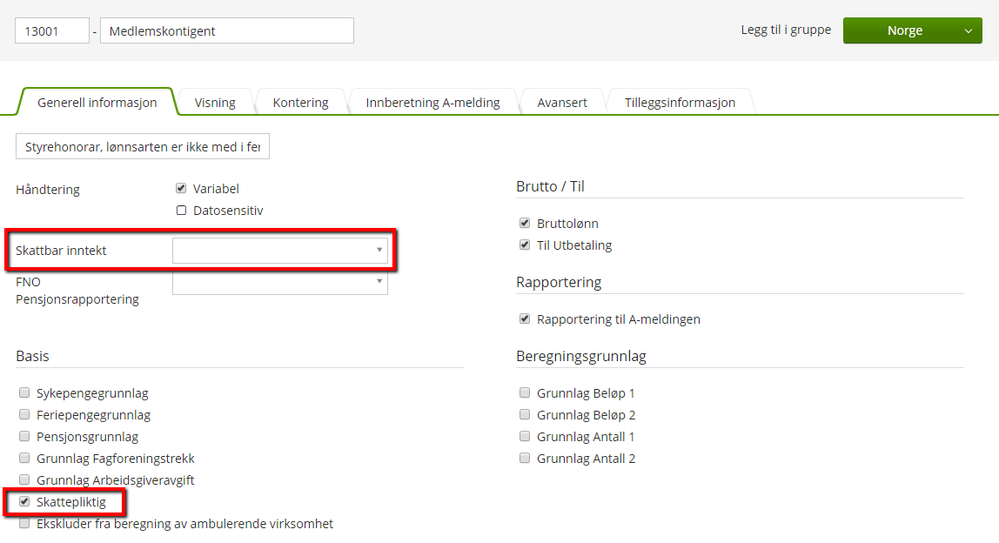Open the Kontering tab
Screen dimensions: 999x543
pyautogui.click(x=301, y=102)
